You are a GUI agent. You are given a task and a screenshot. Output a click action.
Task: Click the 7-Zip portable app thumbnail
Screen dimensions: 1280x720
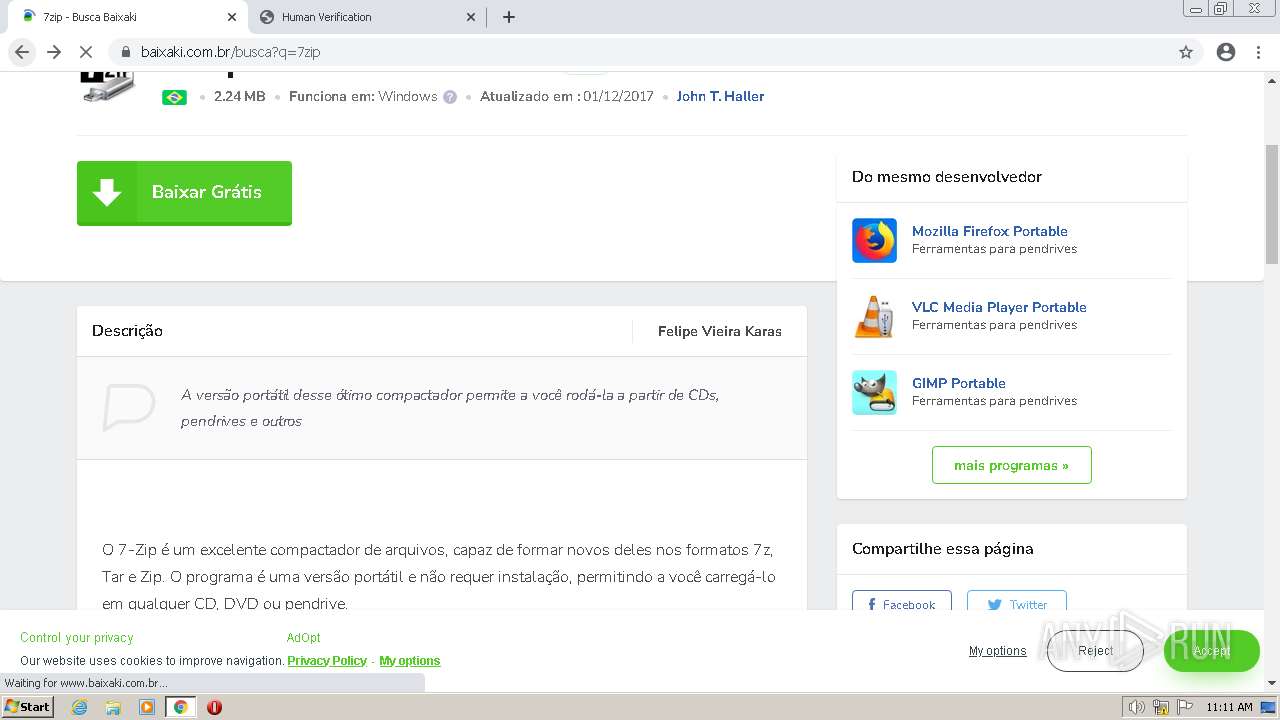point(107,85)
